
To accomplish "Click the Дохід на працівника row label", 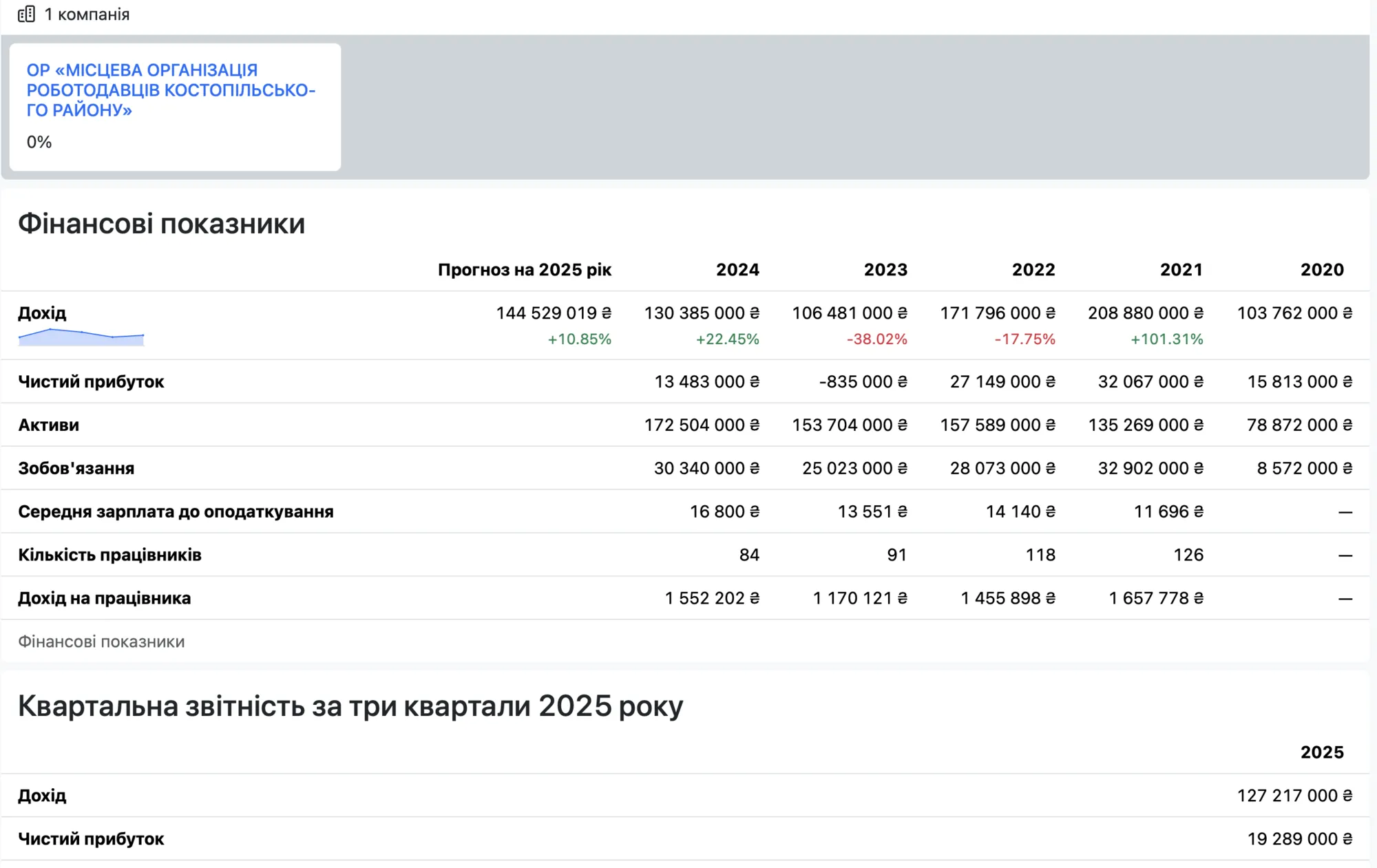I will coord(104,599).
